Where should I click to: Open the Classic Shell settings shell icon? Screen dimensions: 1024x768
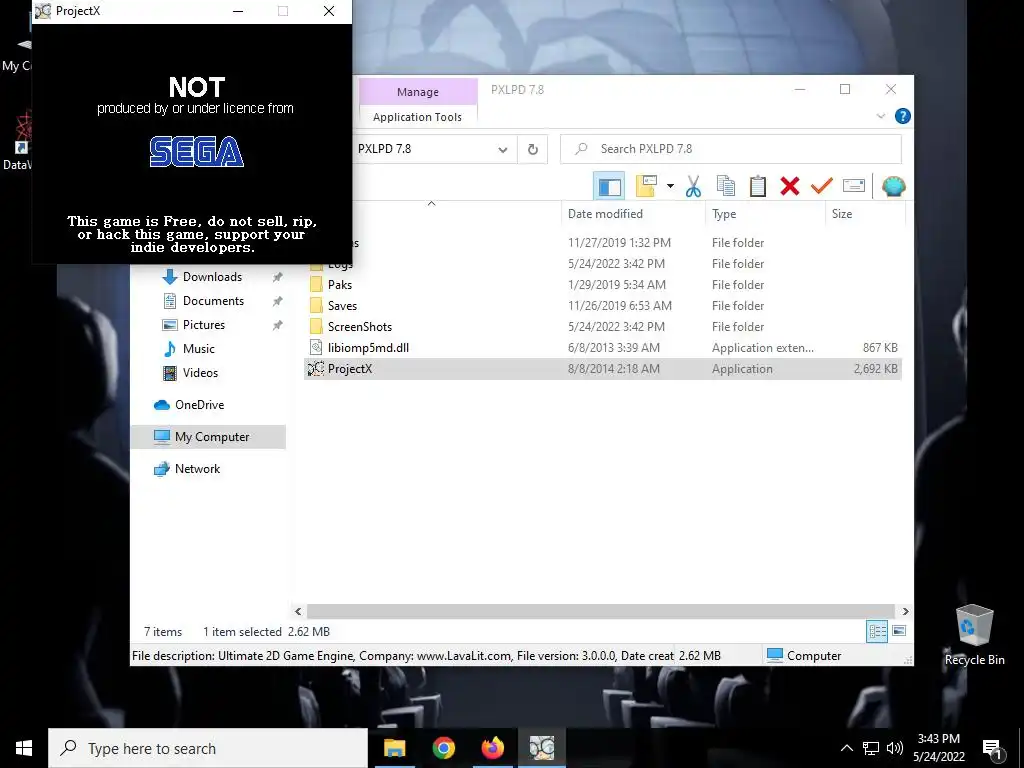click(x=893, y=186)
